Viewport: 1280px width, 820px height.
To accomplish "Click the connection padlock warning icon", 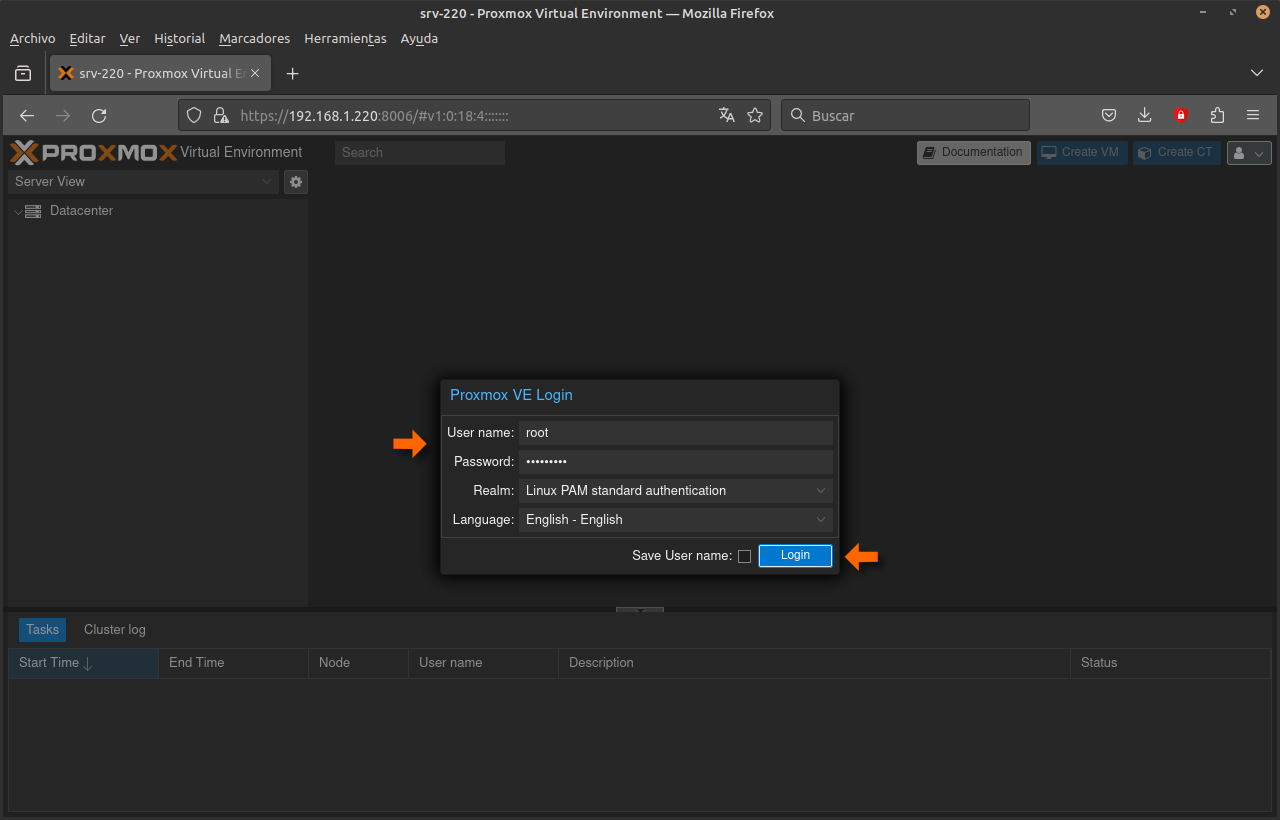I will point(221,115).
